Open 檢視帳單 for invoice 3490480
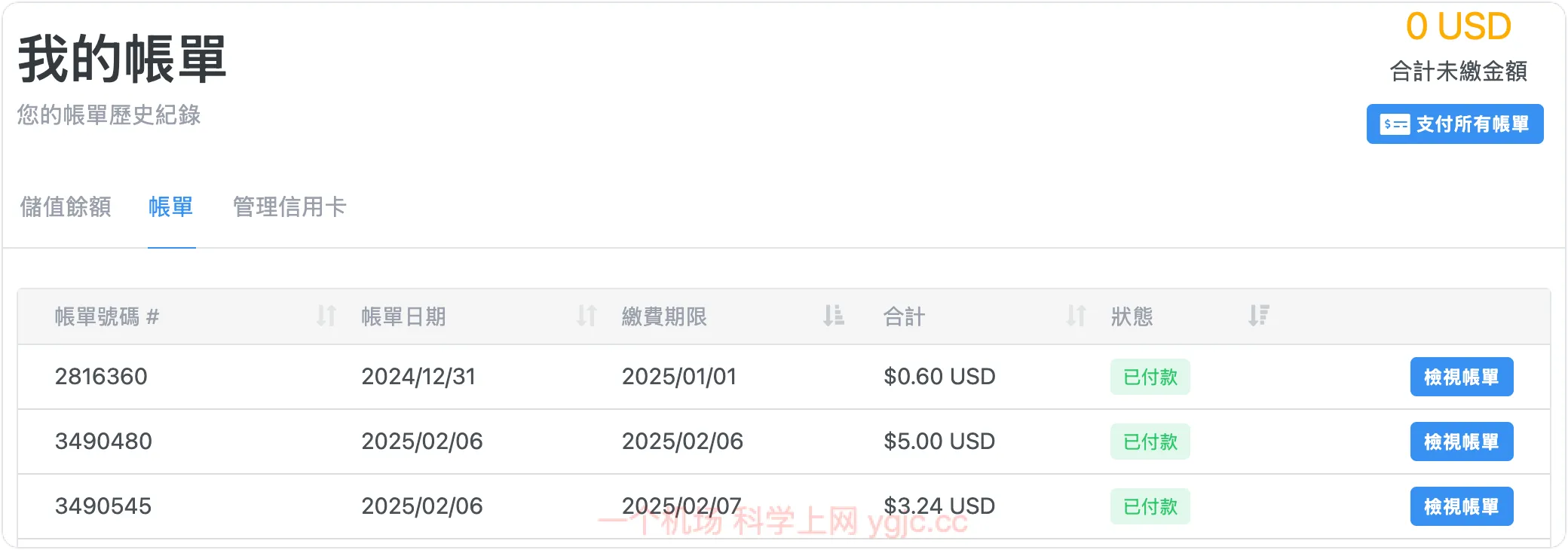Image resolution: width=1568 pixels, height=550 pixels. tap(1461, 442)
